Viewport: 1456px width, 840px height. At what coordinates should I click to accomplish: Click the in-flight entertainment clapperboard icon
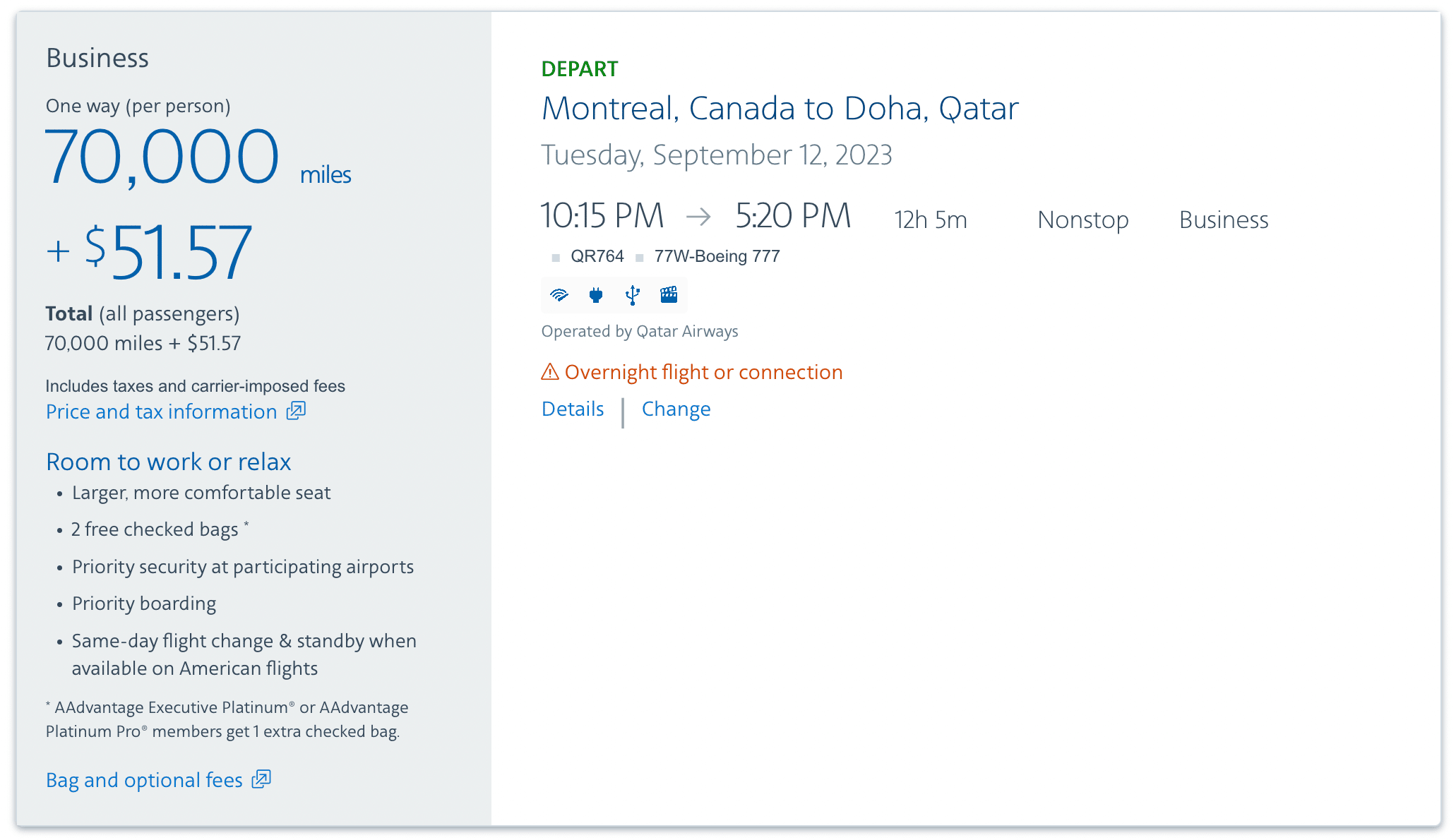pos(669,295)
